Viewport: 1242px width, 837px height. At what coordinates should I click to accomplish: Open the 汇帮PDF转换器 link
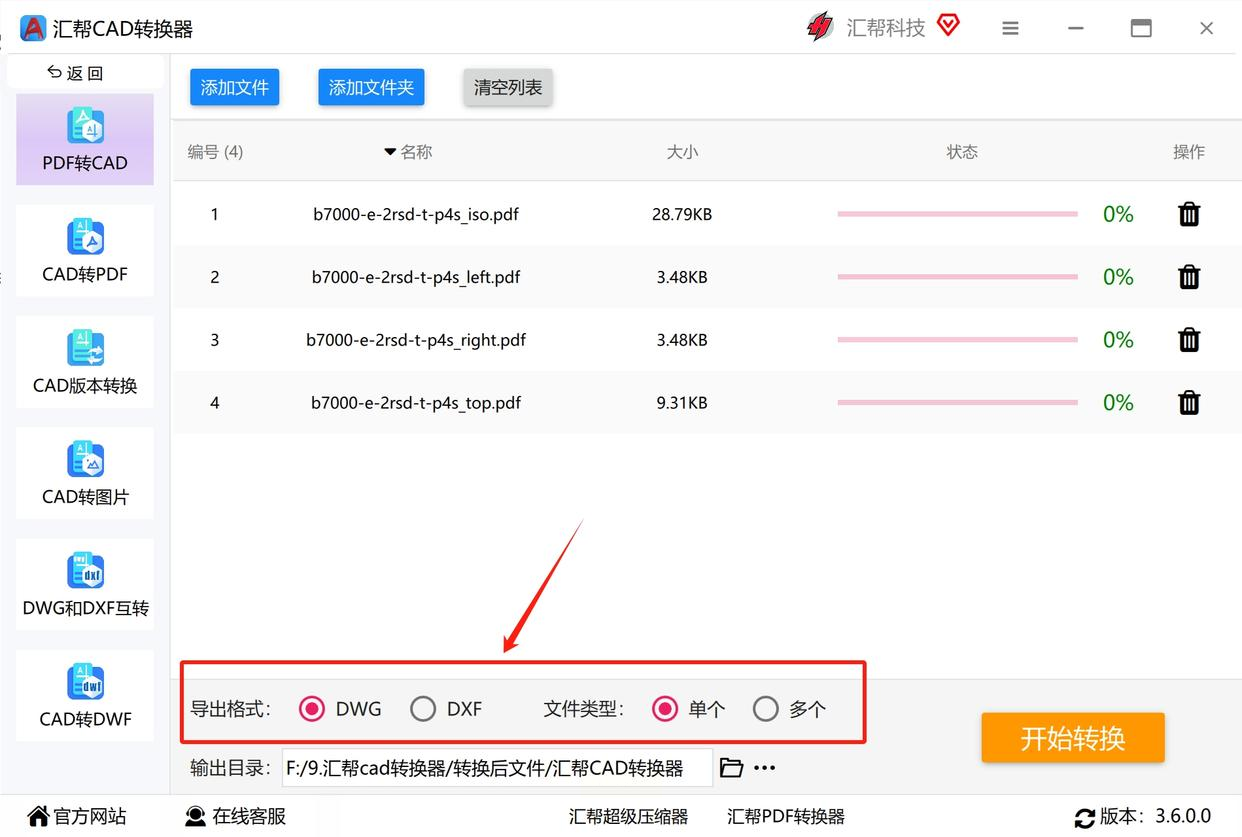point(786,816)
